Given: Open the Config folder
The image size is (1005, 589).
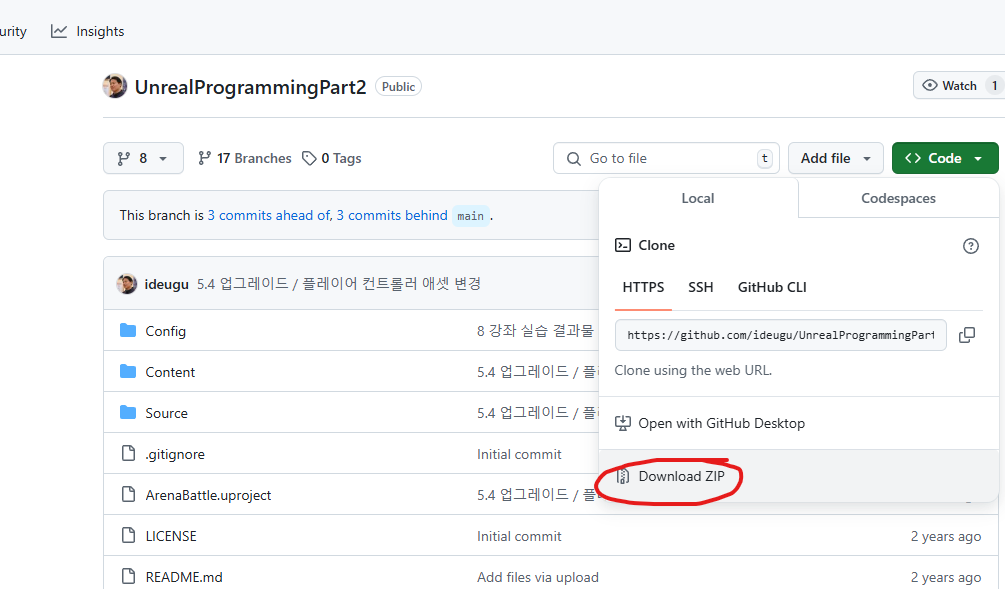Looking at the screenshot, I should tap(165, 331).
